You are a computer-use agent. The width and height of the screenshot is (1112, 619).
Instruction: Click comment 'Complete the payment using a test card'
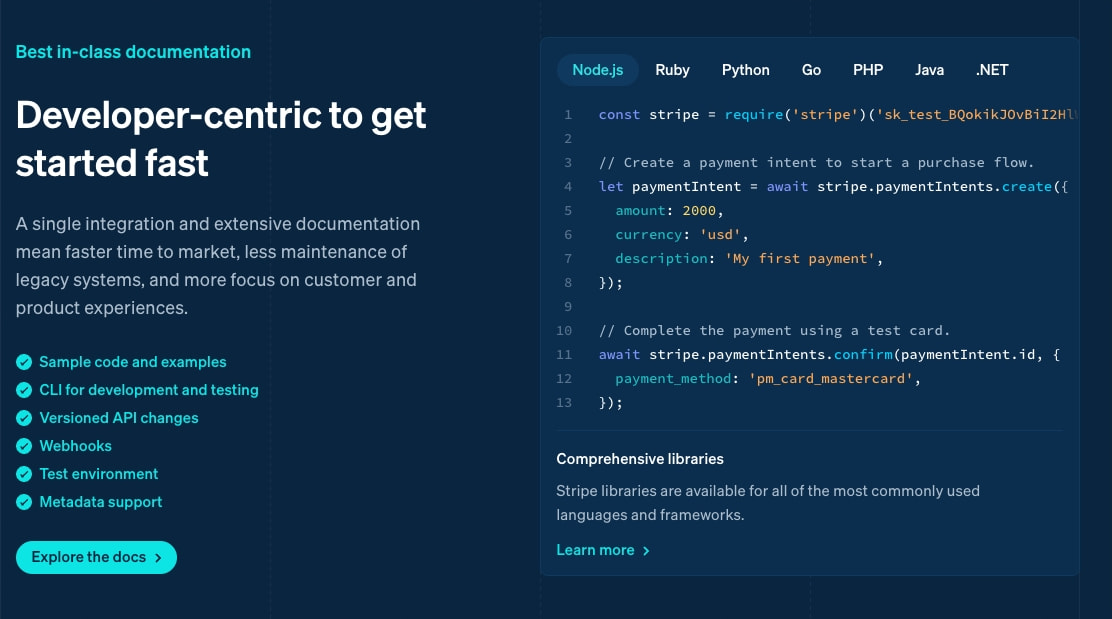[774, 330]
